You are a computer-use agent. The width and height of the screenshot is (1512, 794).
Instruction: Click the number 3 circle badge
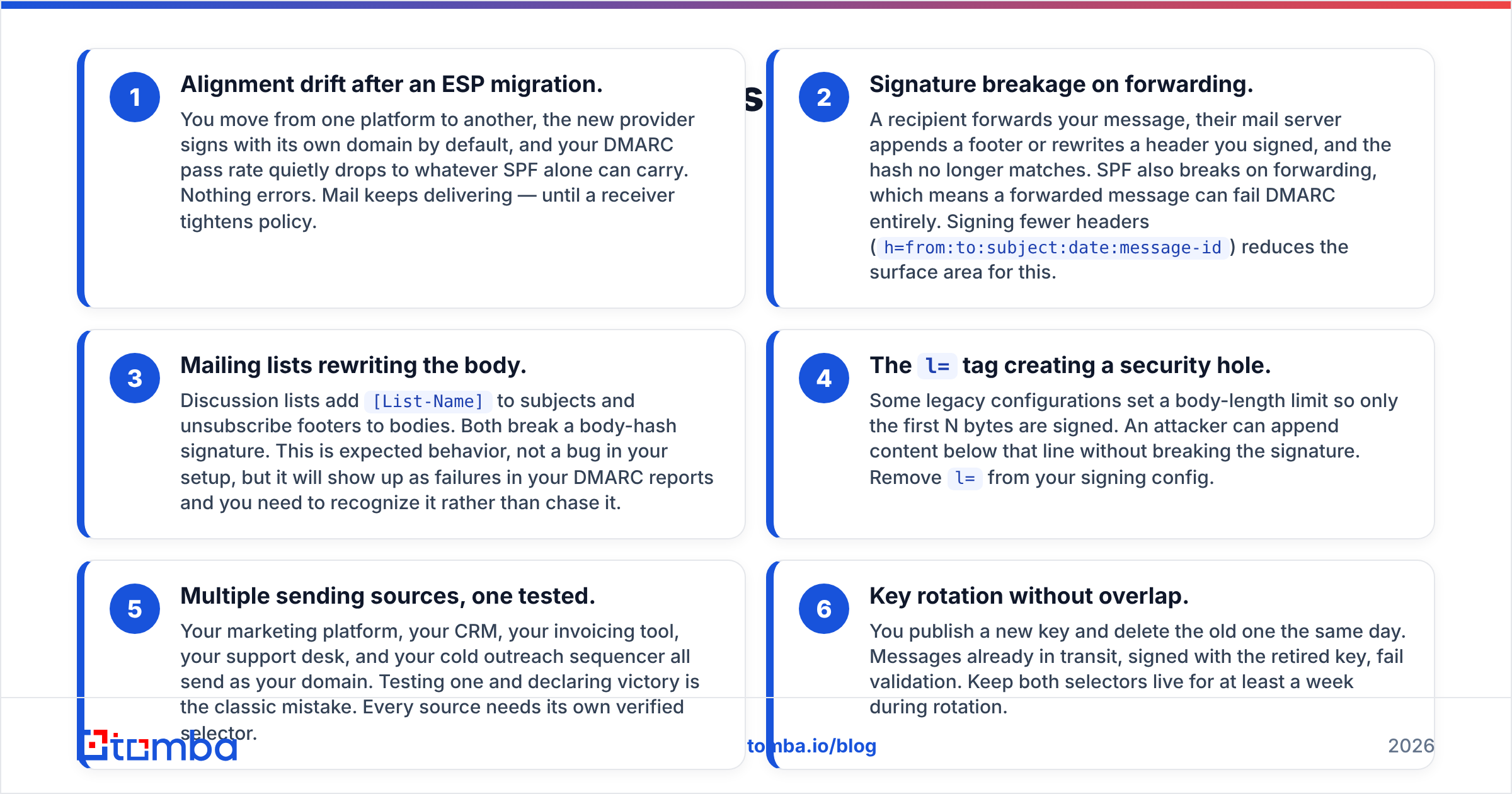point(135,378)
